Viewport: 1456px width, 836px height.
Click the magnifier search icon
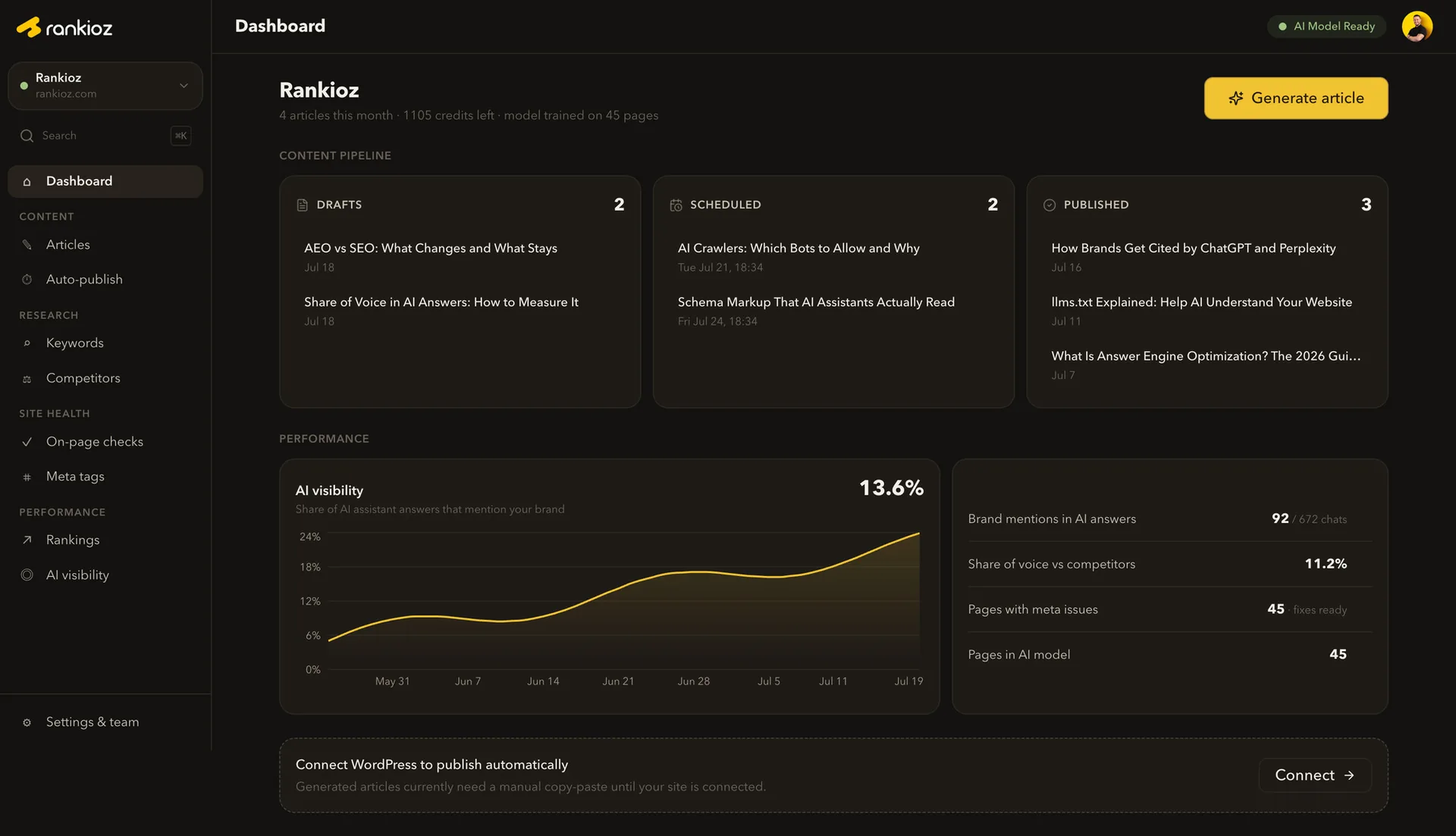27,136
